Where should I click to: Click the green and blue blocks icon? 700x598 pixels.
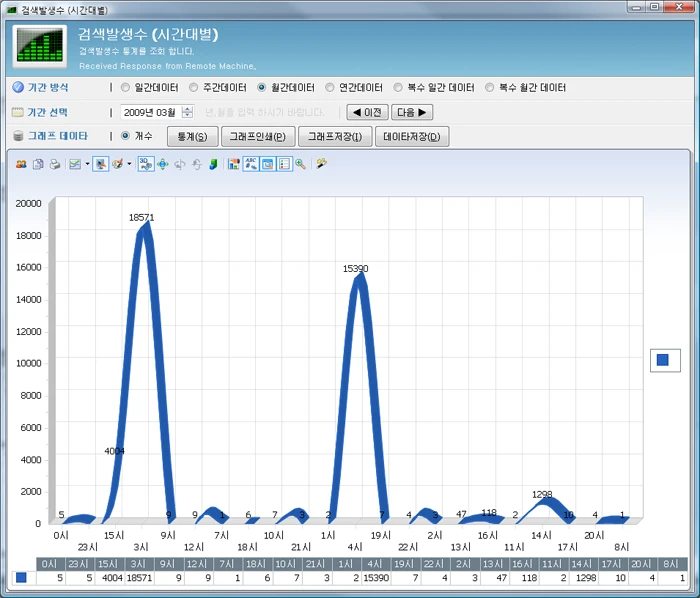tap(213, 164)
